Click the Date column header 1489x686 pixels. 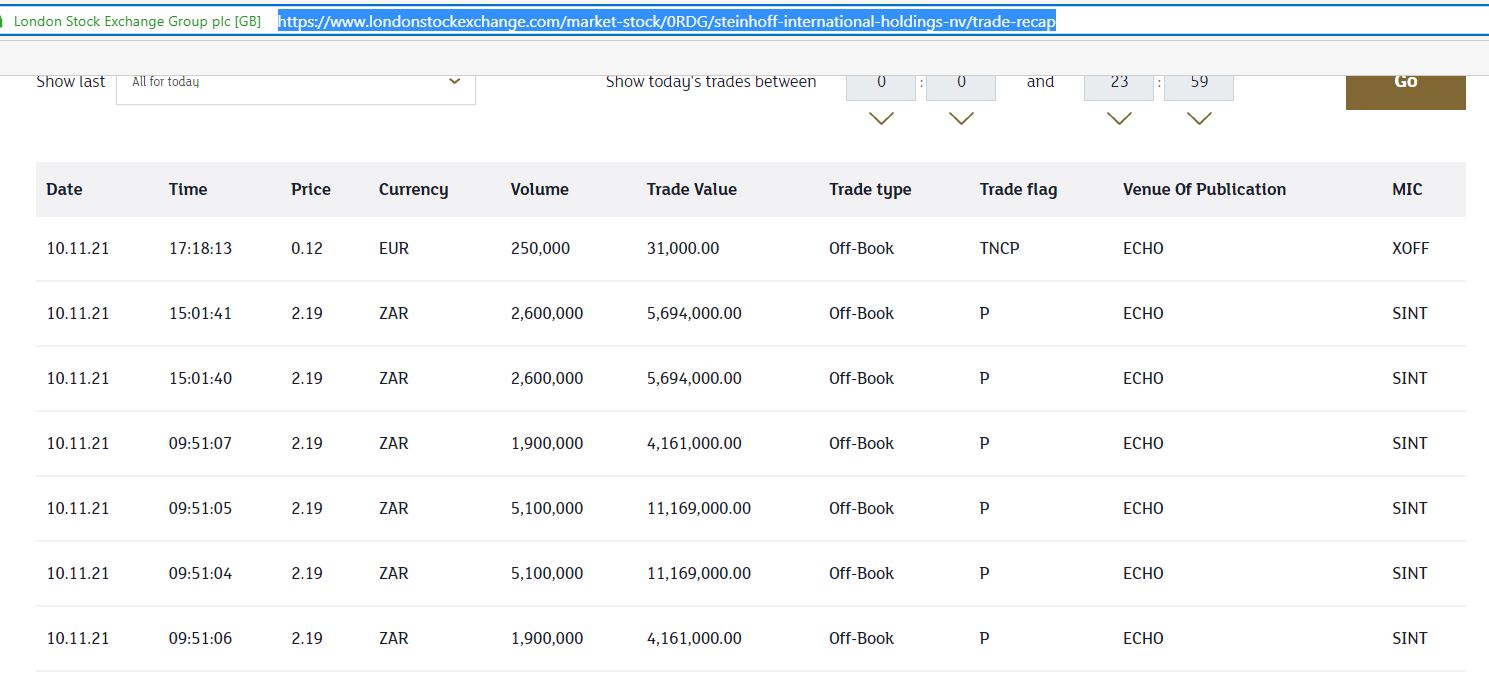pyautogui.click(x=64, y=189)
